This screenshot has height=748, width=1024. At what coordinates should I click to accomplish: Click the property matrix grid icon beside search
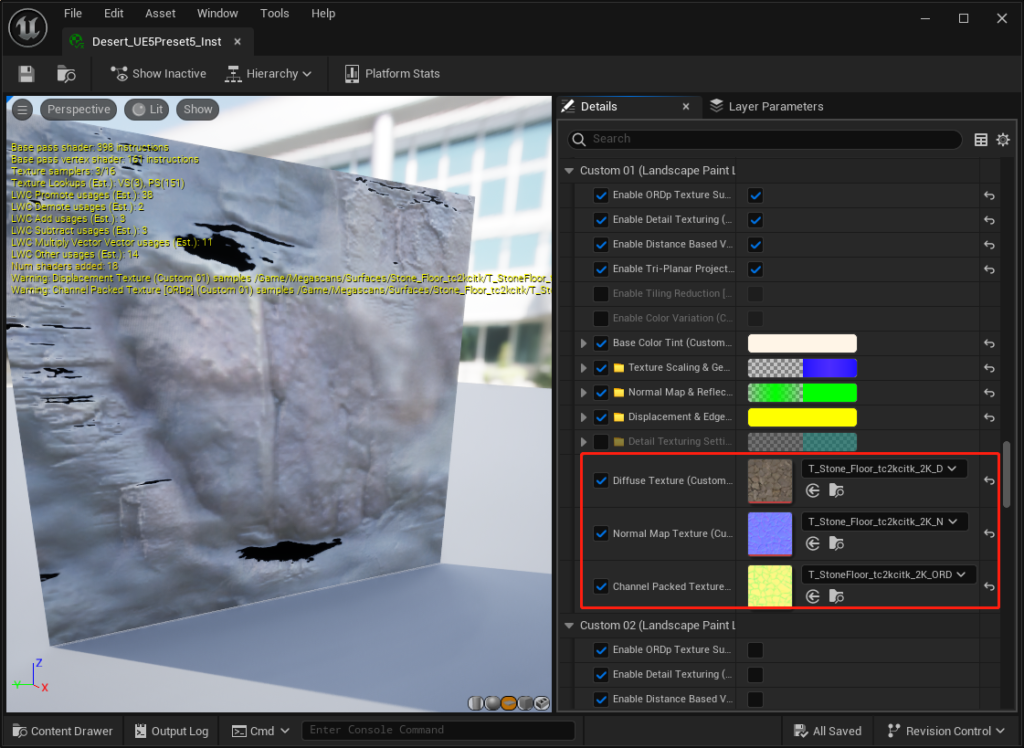pos(980,140)
